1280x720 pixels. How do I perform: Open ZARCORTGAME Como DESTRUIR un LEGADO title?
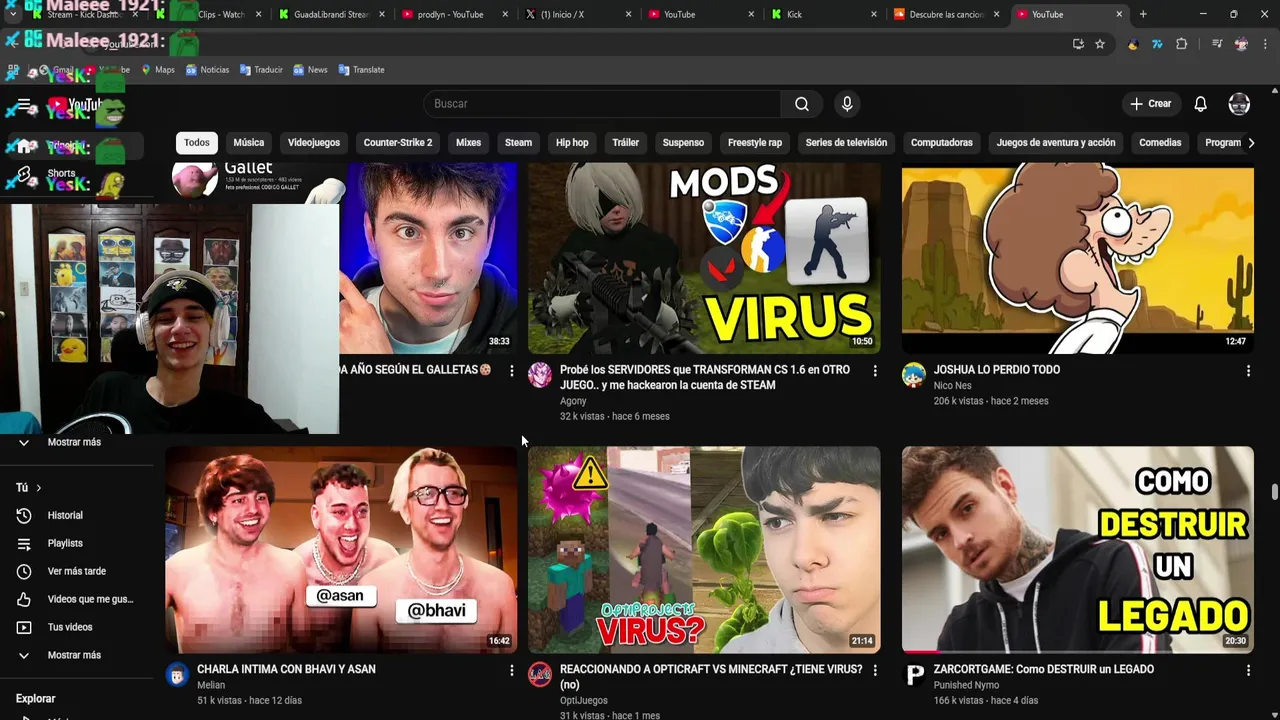point(1044,669)
